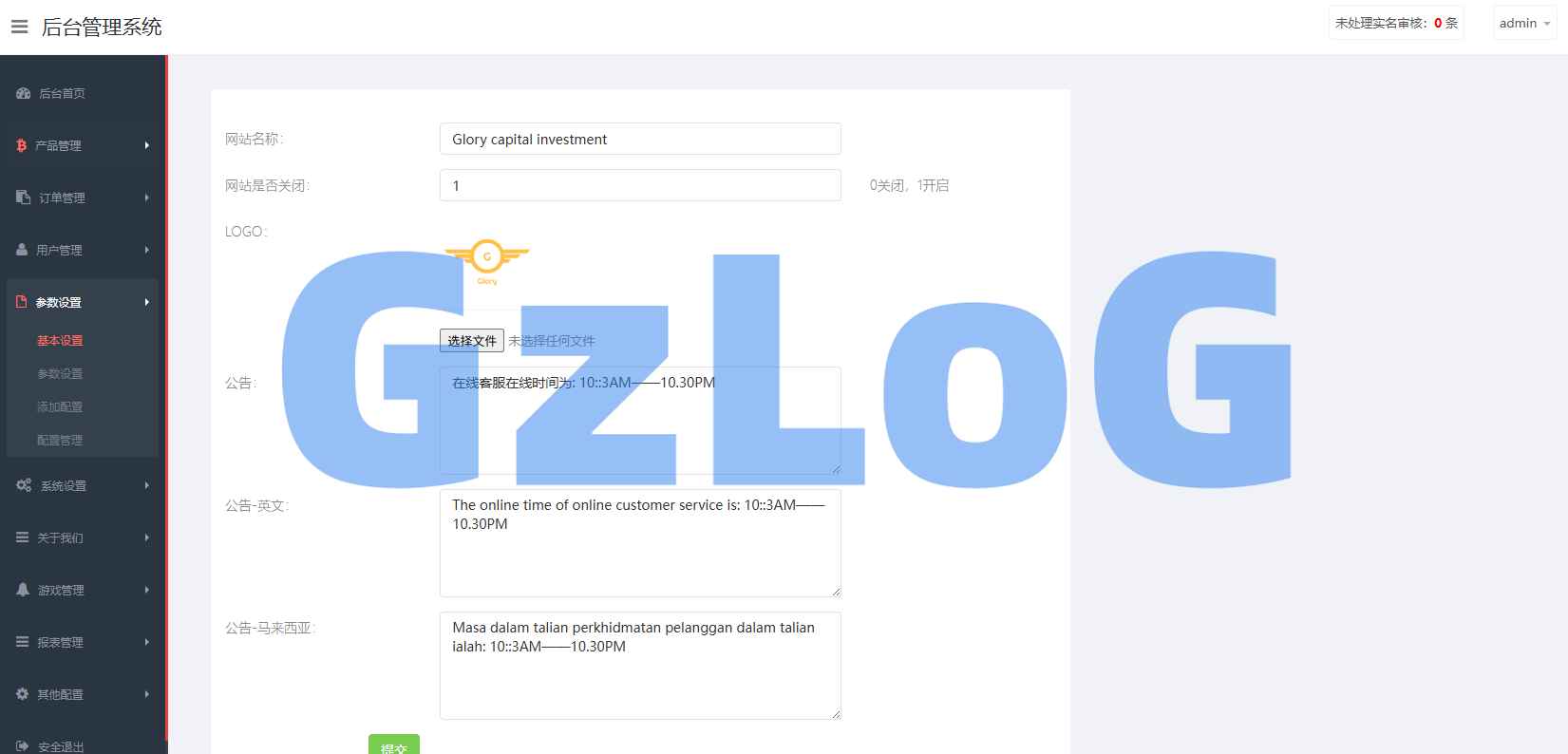
Task: Click the 网站名称 input field
Action: tap(640, 139)
